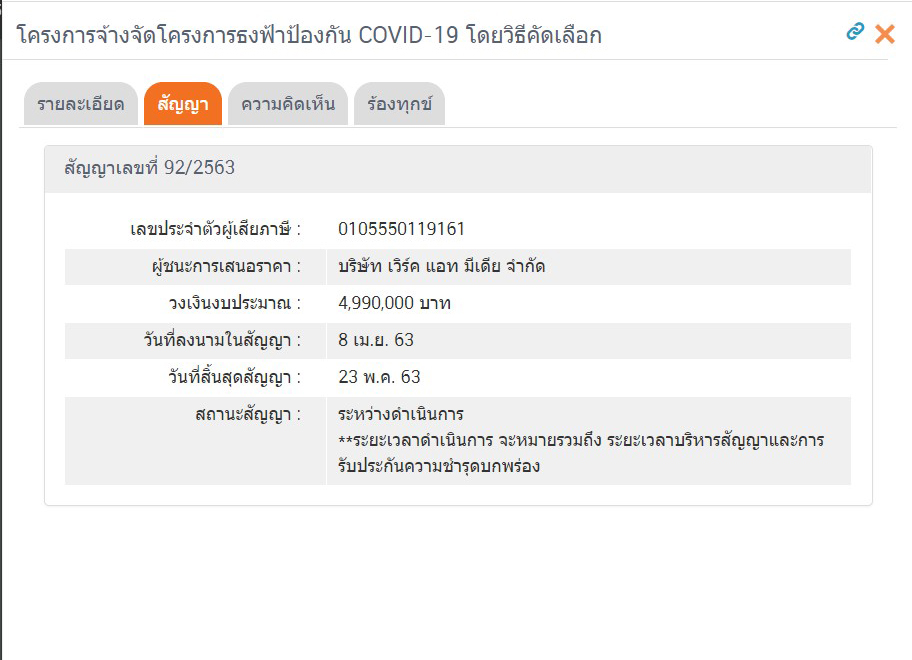Image resolution: width=912 pixels, height=660 pixels.
Task: Click the ผู้ชนะการเสนอราคา label
Action: tap(220, 267)
